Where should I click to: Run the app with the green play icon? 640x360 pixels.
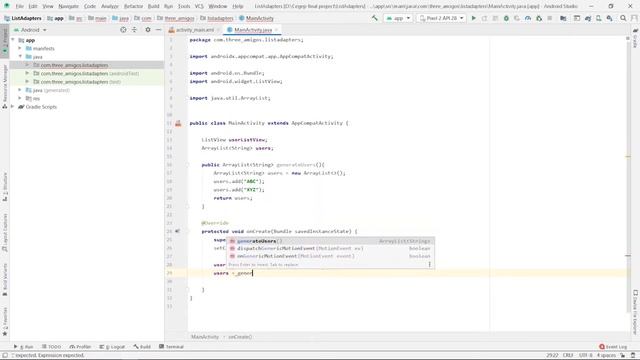[x=473, y=18]
